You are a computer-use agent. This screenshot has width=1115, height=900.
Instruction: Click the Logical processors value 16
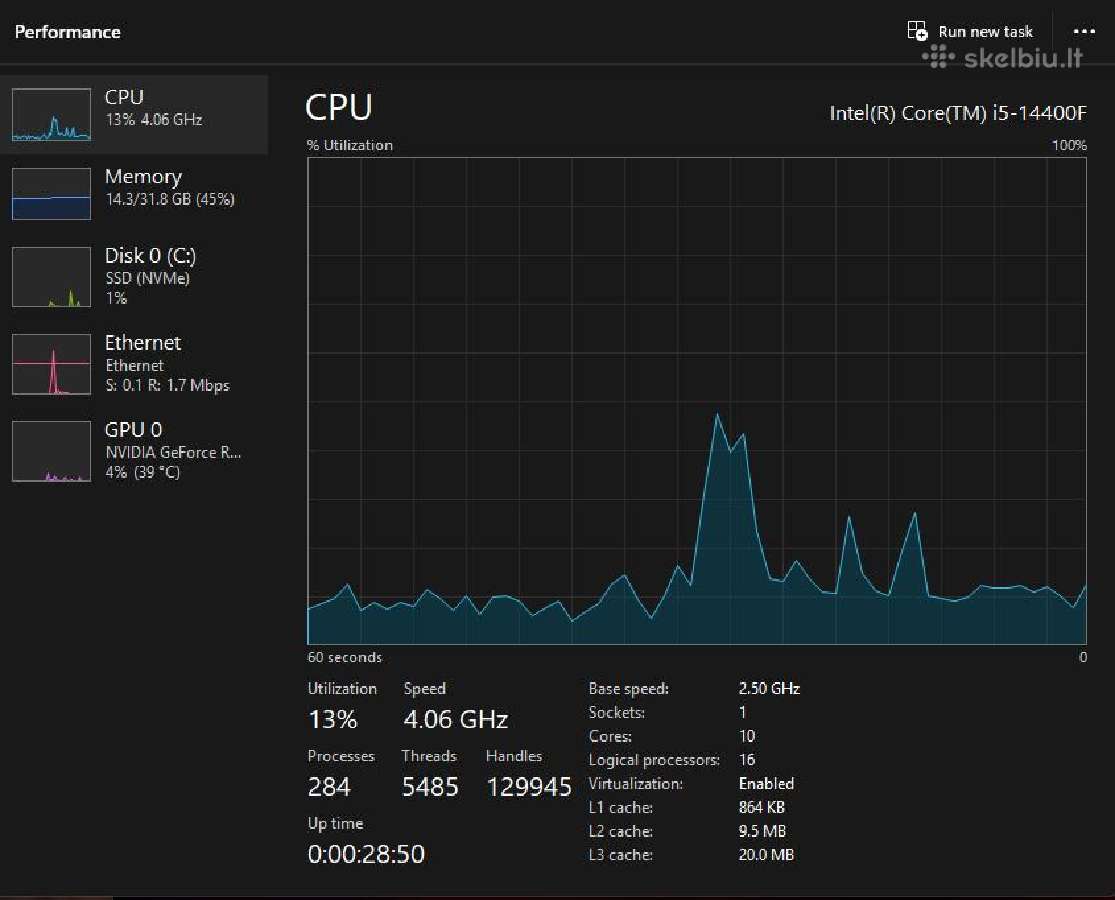[747, 759]
